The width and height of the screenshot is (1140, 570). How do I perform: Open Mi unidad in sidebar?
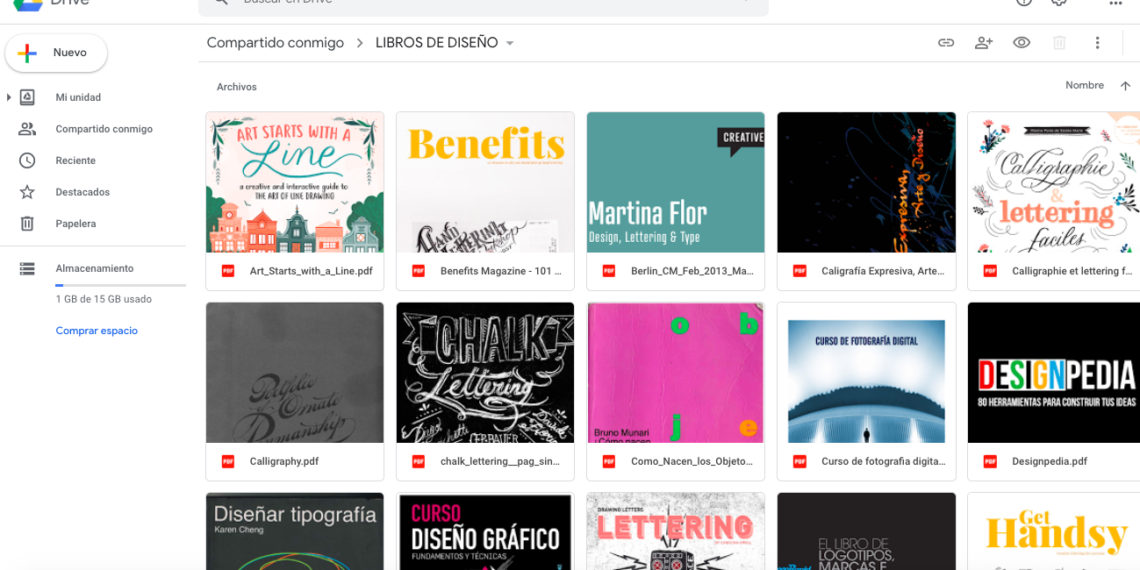coord(78,97)
